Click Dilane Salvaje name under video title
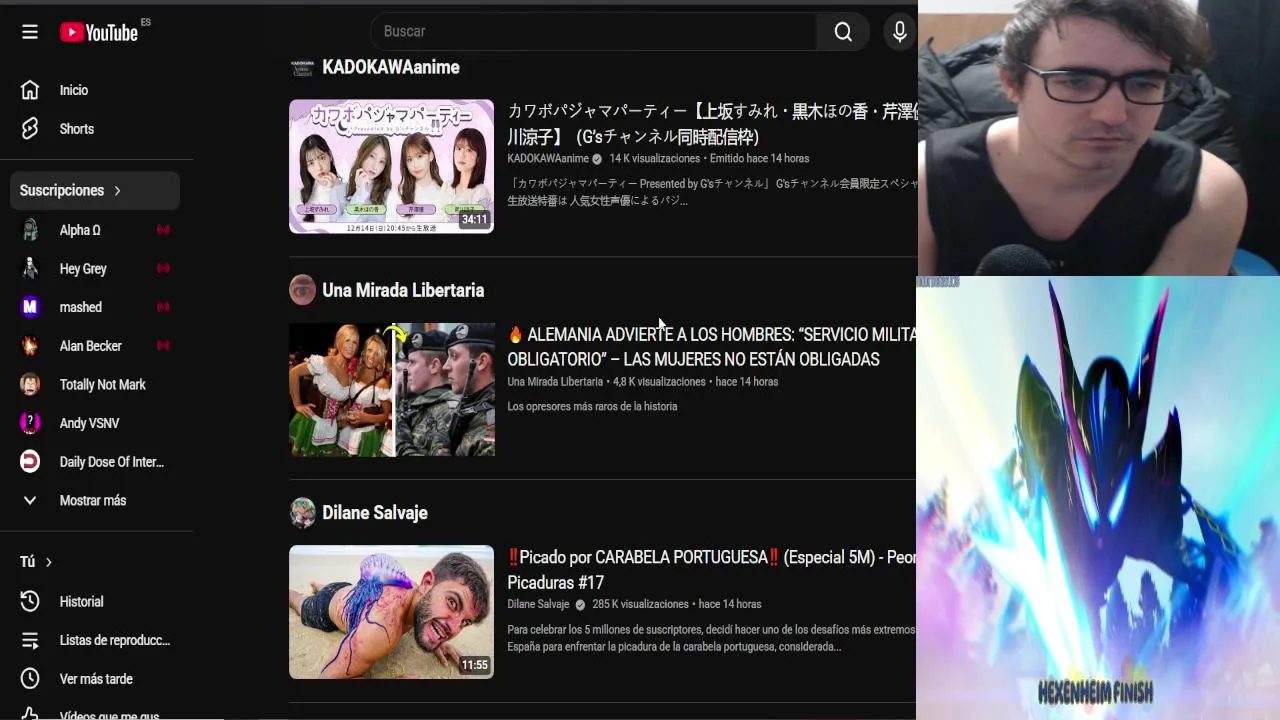This screenshot has height=720, width=1280. (x=538, y=604)
